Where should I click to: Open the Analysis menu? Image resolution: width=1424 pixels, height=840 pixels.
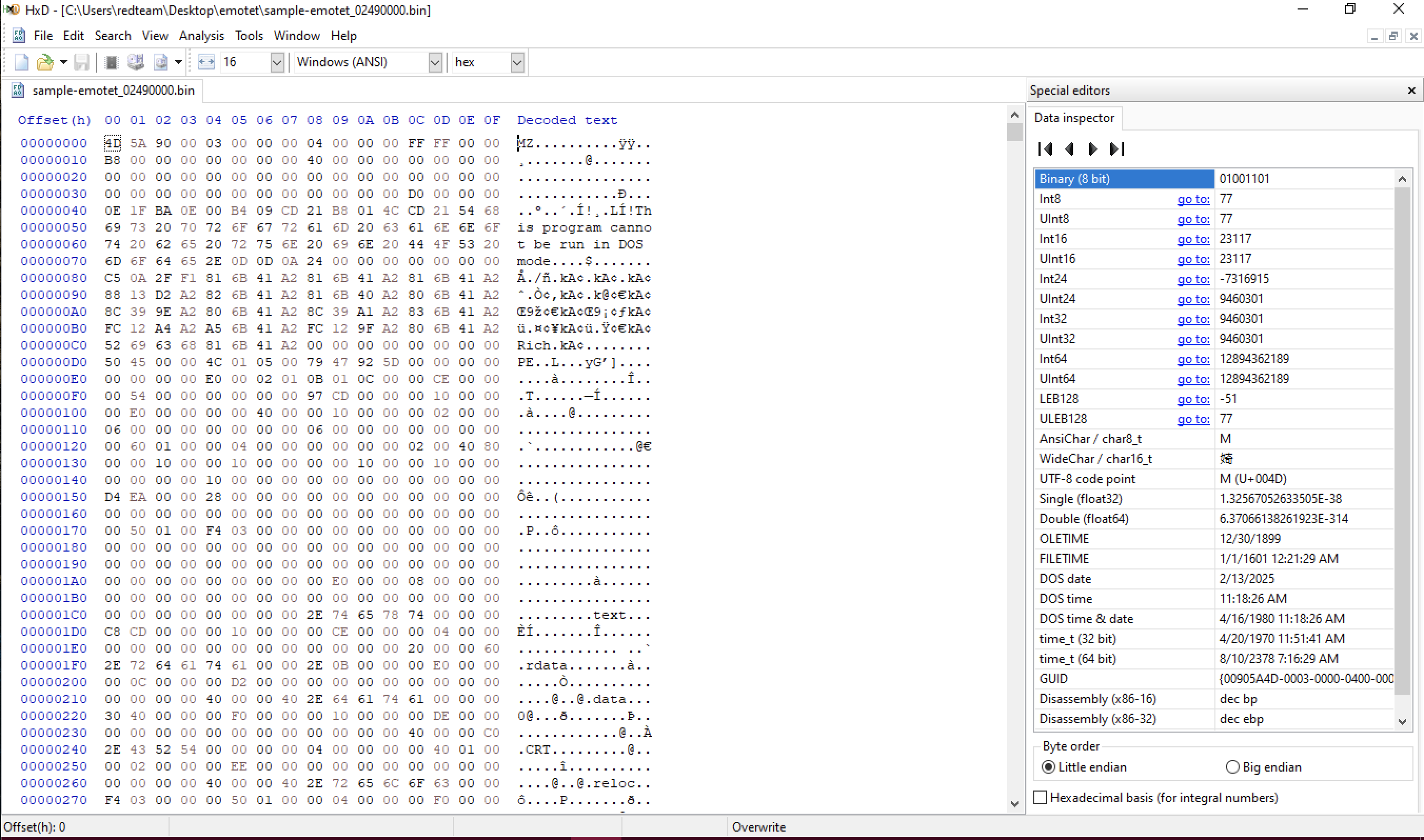pyautogui.click(x=202, y=36)
